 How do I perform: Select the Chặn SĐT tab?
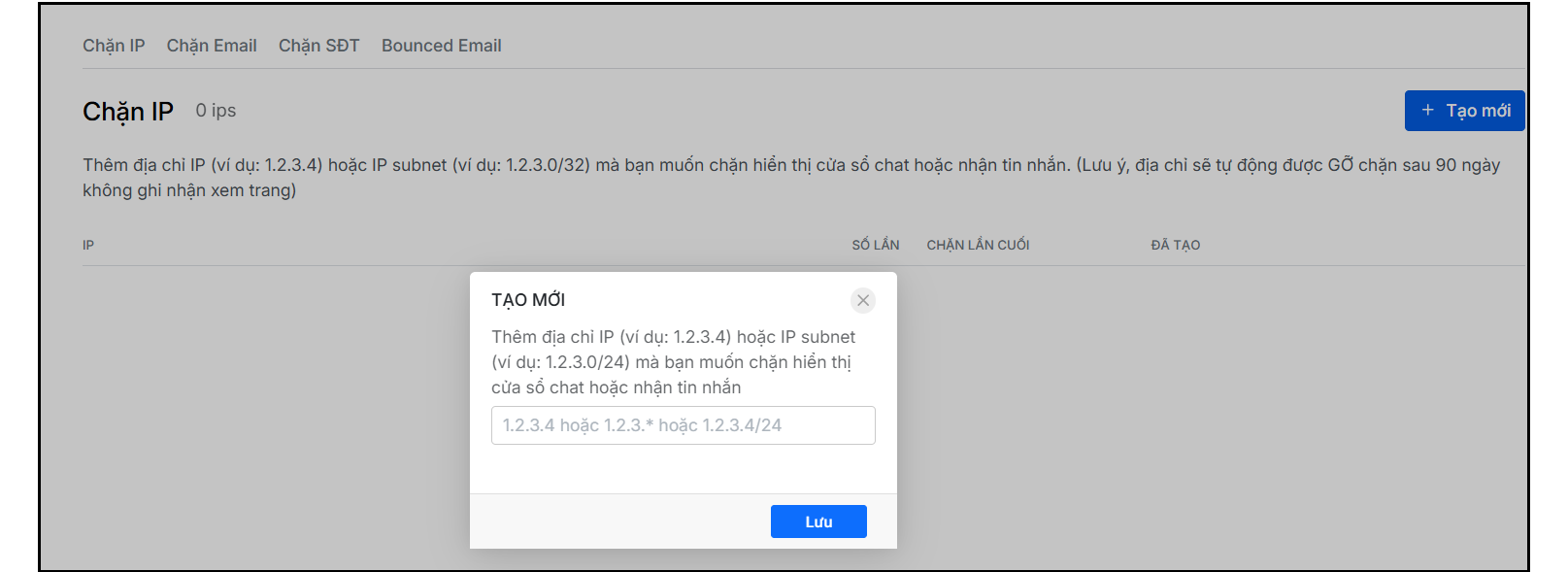(318, 46)
